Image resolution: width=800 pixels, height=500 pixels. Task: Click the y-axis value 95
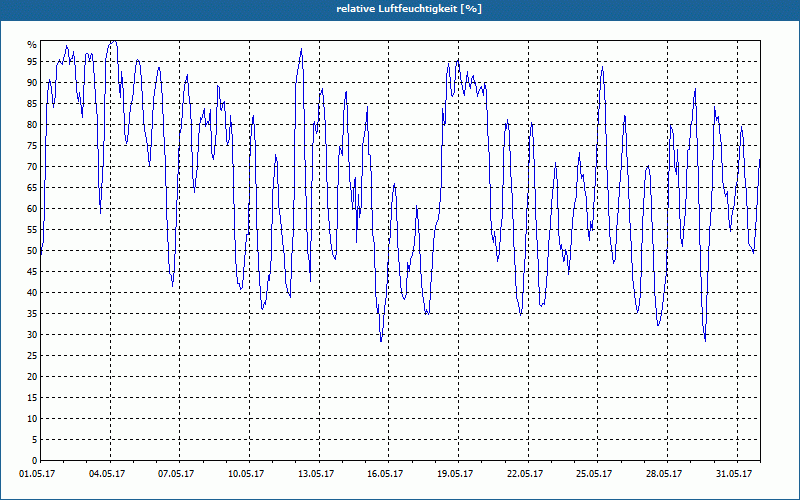tap(32, 62)
